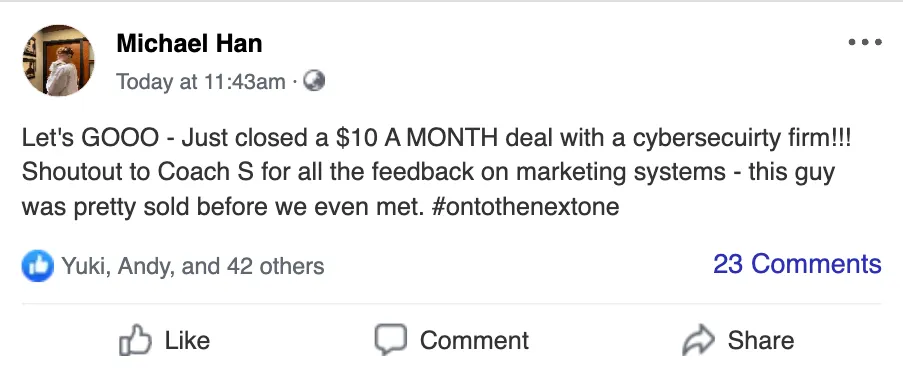Select the Comment button label
This screenshot has height=376, width=903.
coord(474,340)
